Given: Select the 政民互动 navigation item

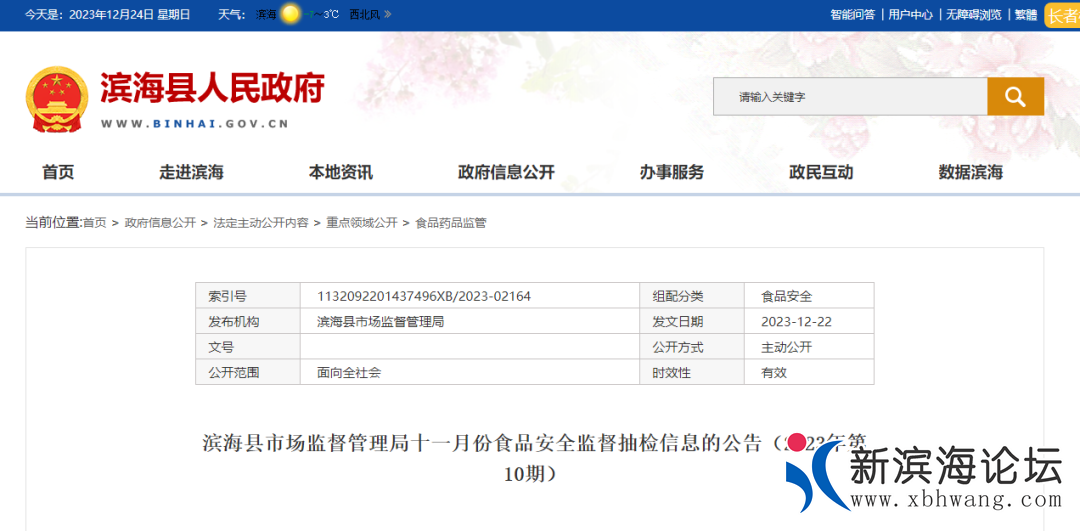Looking at the screenshot, I should (821, 172).
